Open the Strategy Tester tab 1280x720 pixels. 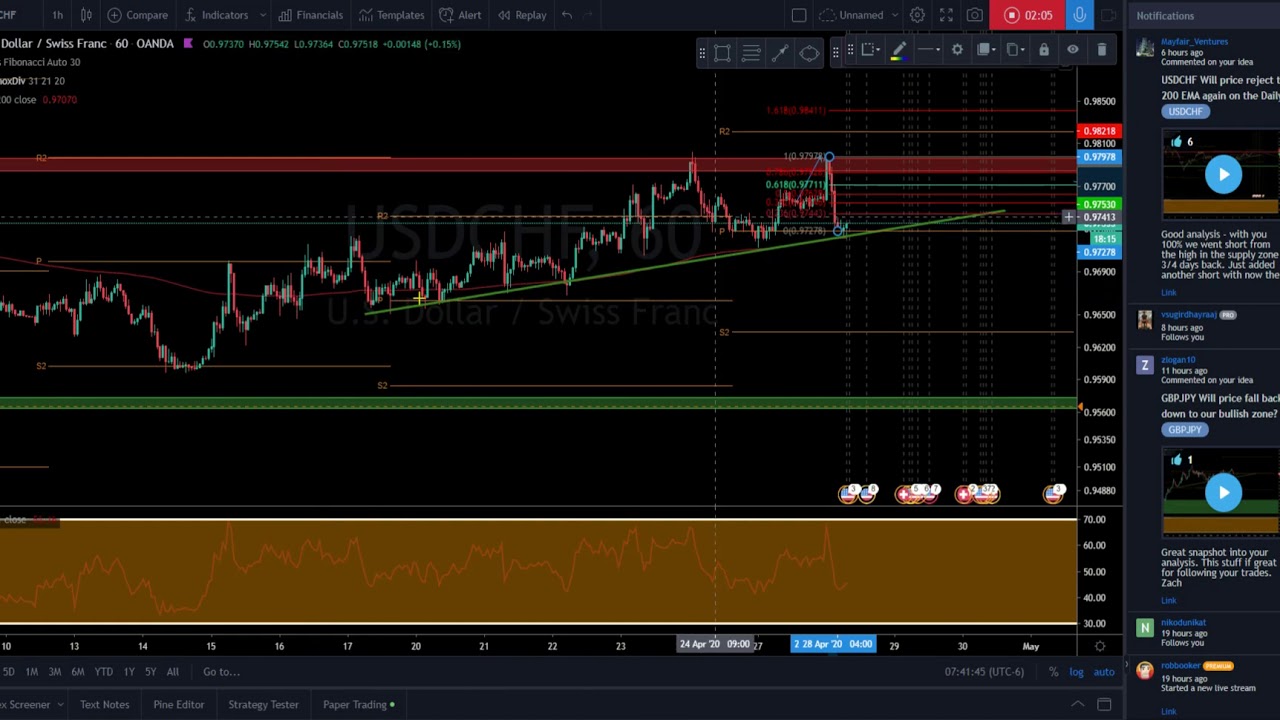[x=263, y=704]
